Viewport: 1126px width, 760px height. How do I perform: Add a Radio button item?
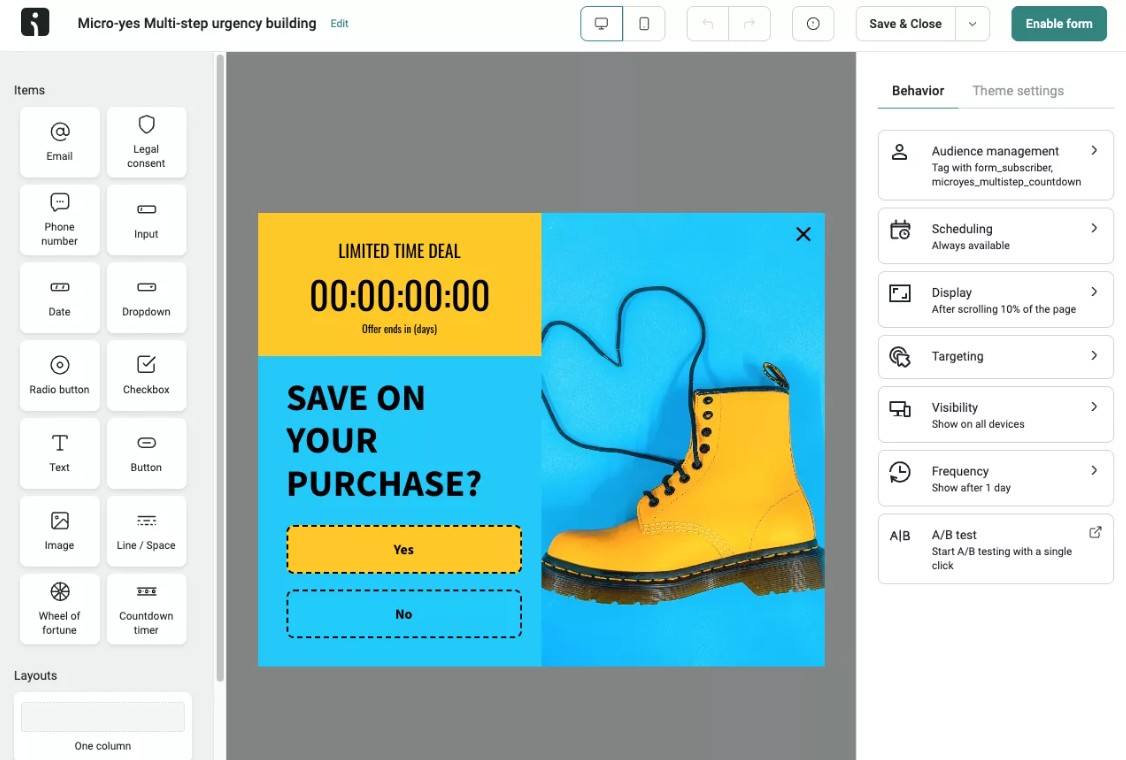pyautogui.click(x=59, y=375)
